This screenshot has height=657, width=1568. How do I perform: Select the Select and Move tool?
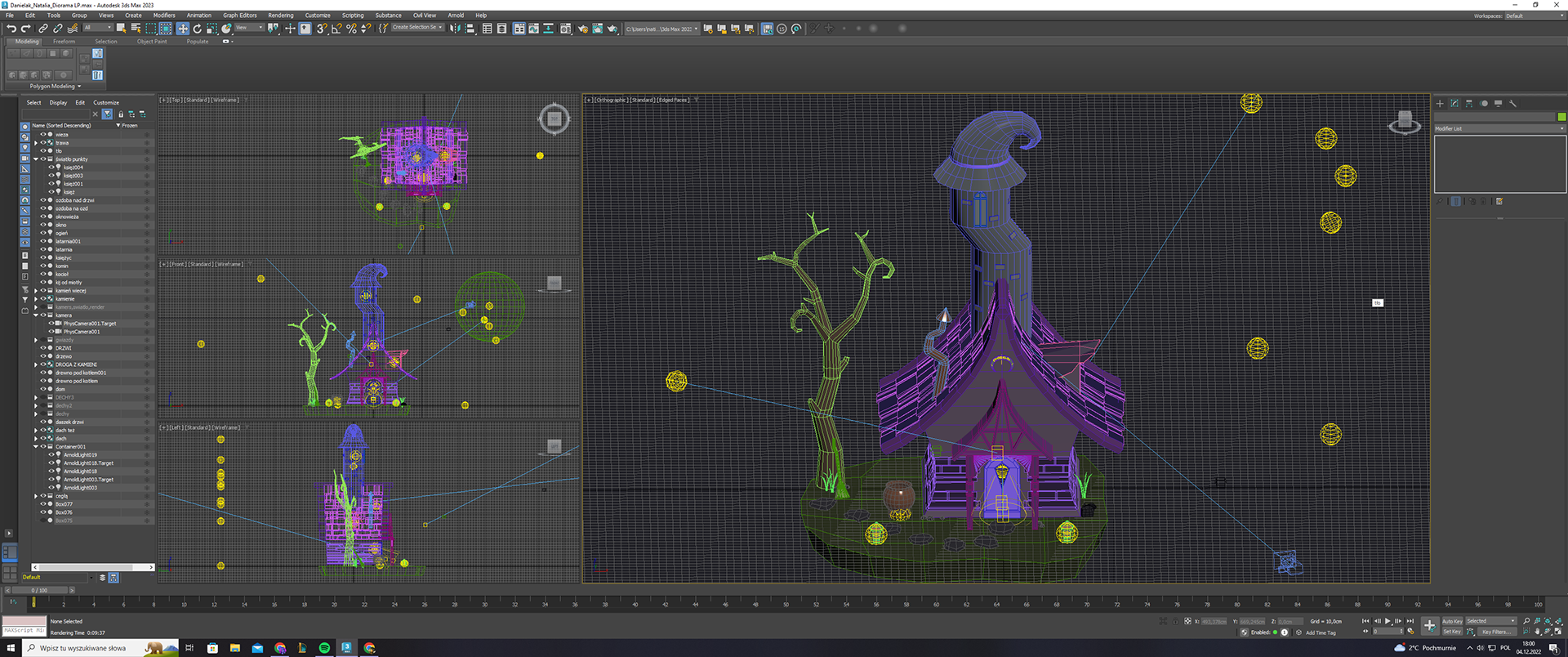pyautogui.click(x=182, y=29)
